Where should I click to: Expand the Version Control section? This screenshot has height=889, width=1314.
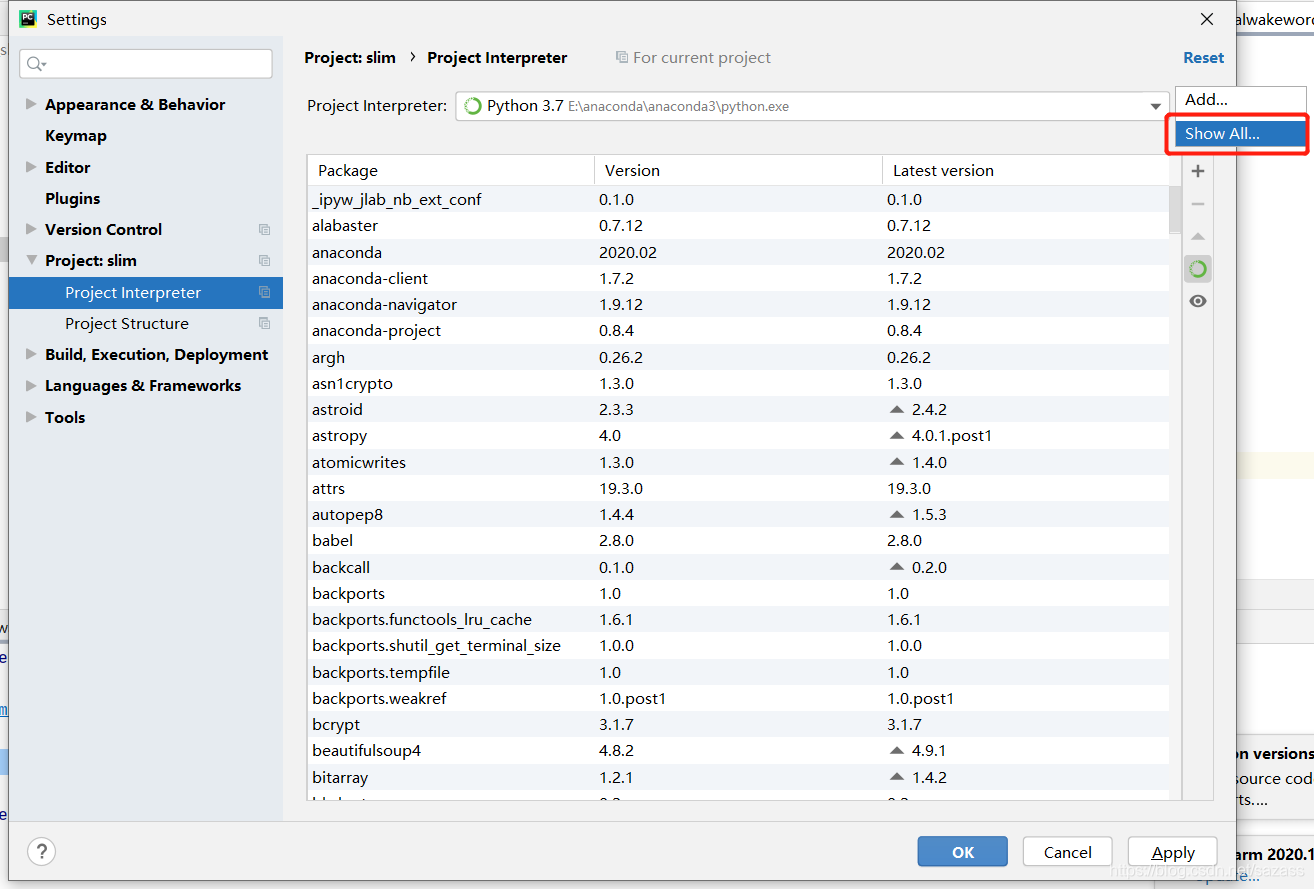click(31, 229)
